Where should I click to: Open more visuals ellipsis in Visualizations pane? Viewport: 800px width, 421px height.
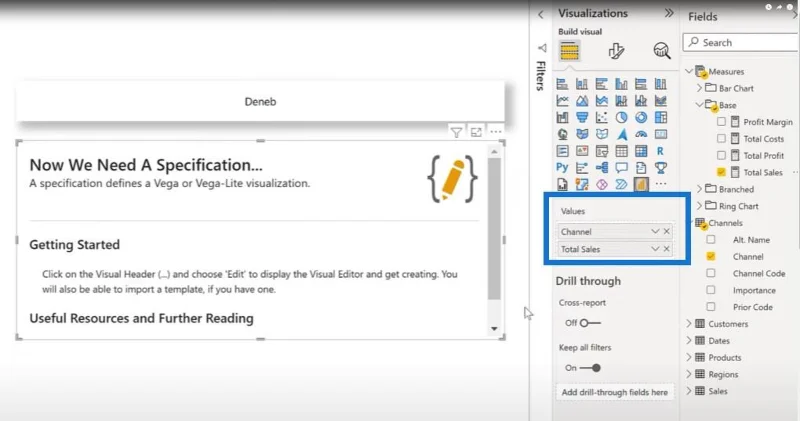coord(661,184)
